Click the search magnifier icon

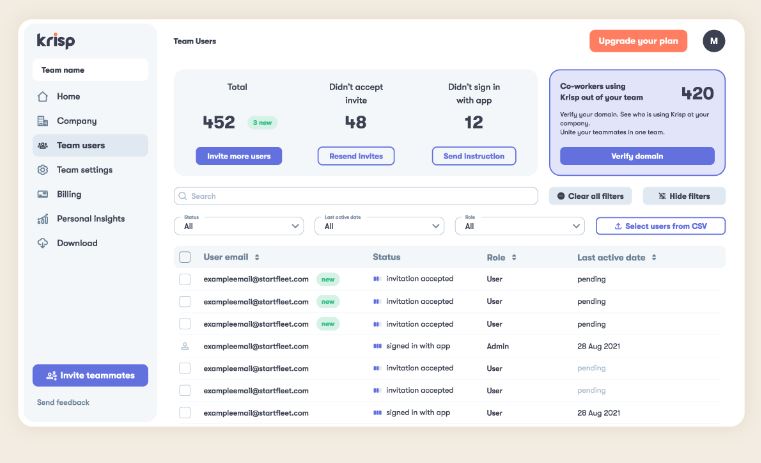coord(182,196)
